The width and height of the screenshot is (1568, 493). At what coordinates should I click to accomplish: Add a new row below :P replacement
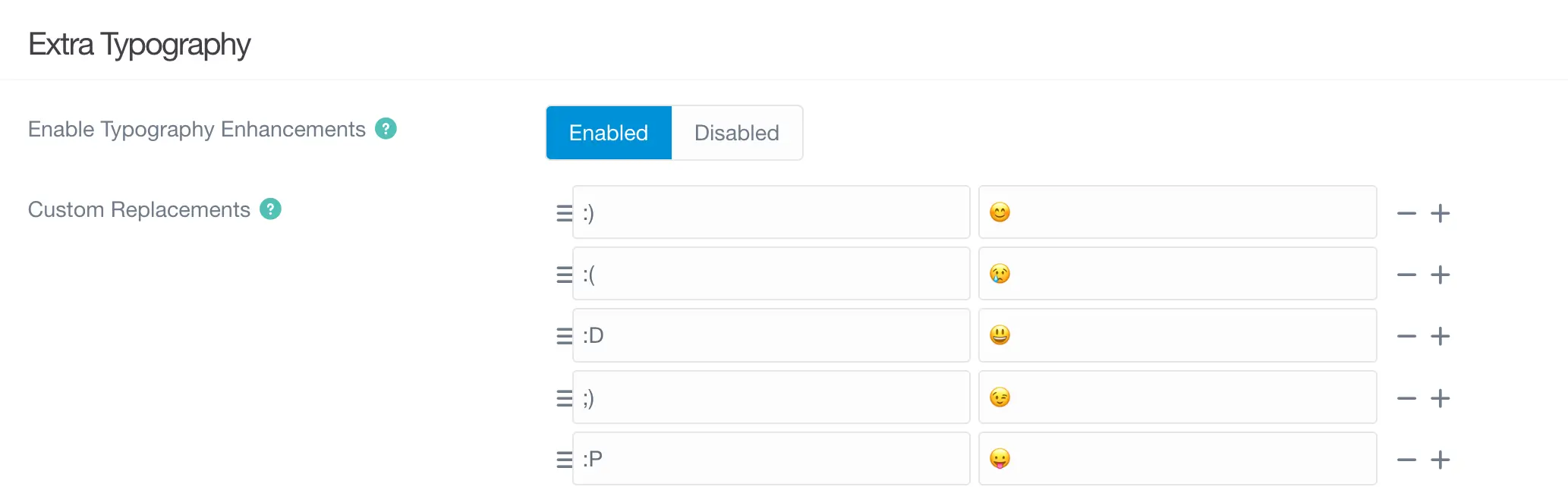tap(1440, 460)
